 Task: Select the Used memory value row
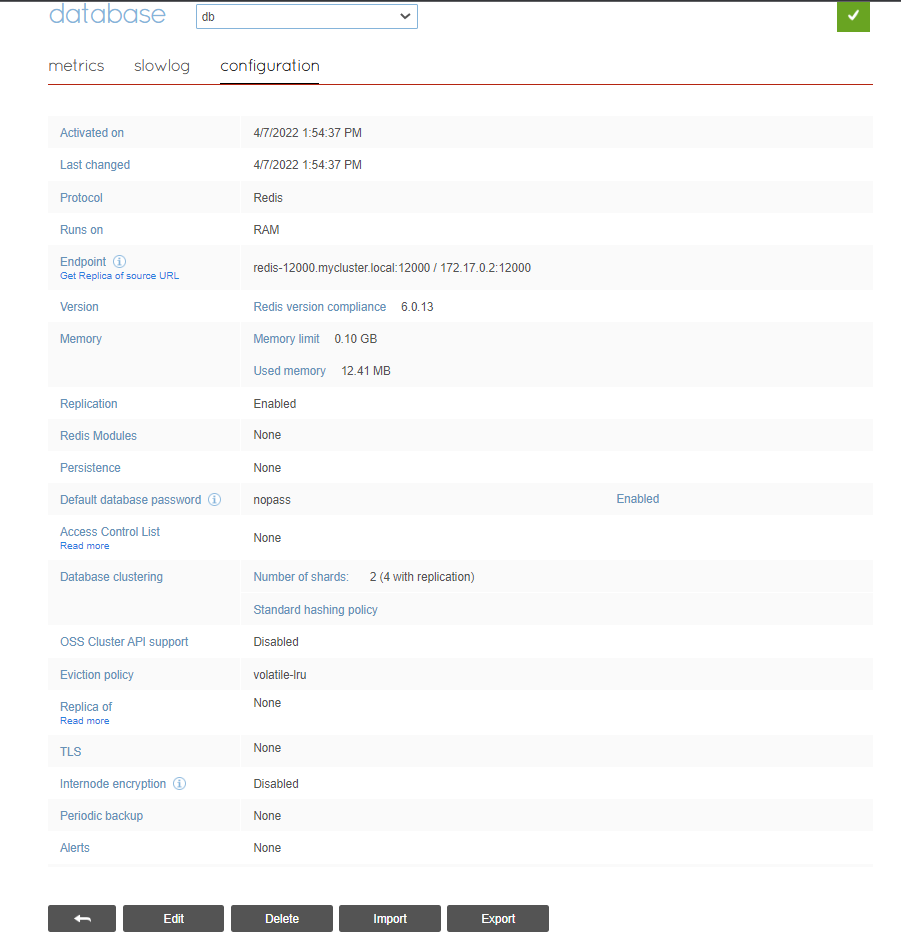click(289, 370)
